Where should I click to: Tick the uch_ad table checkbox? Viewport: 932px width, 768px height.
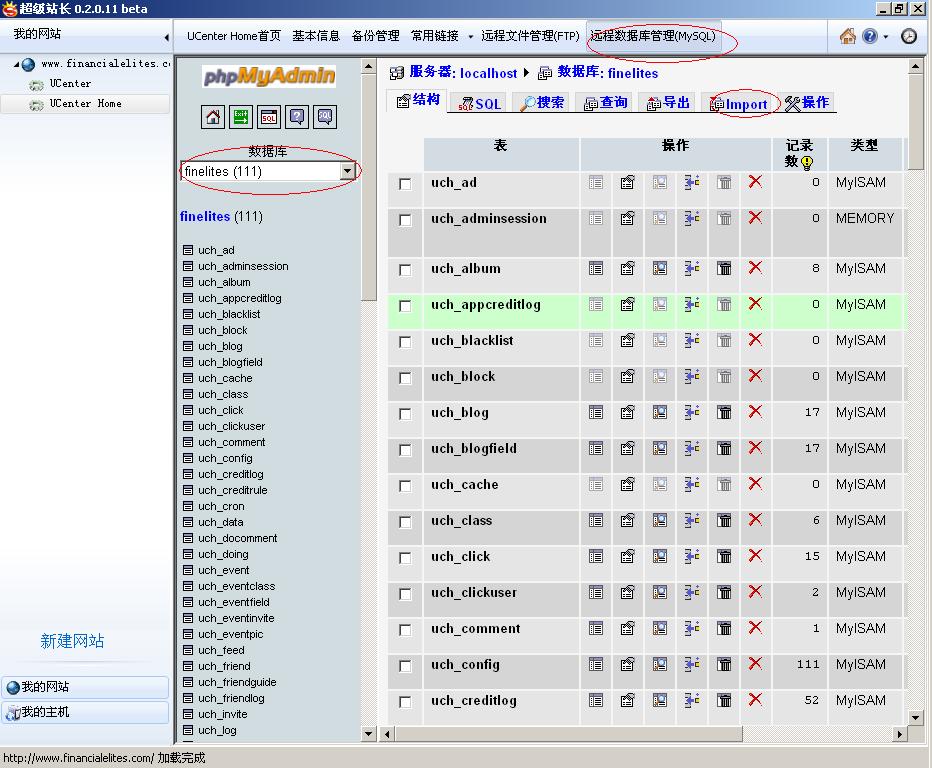click(405, 184)
